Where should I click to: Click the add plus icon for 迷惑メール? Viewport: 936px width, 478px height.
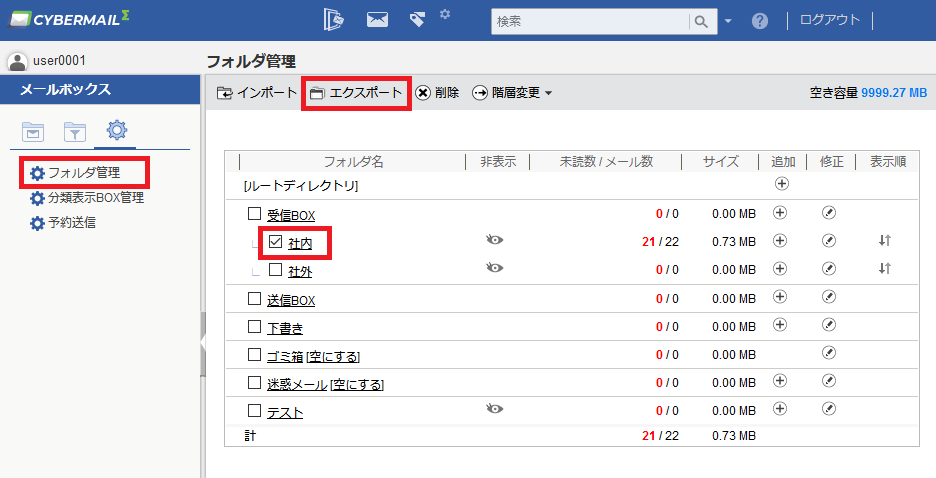780,381
